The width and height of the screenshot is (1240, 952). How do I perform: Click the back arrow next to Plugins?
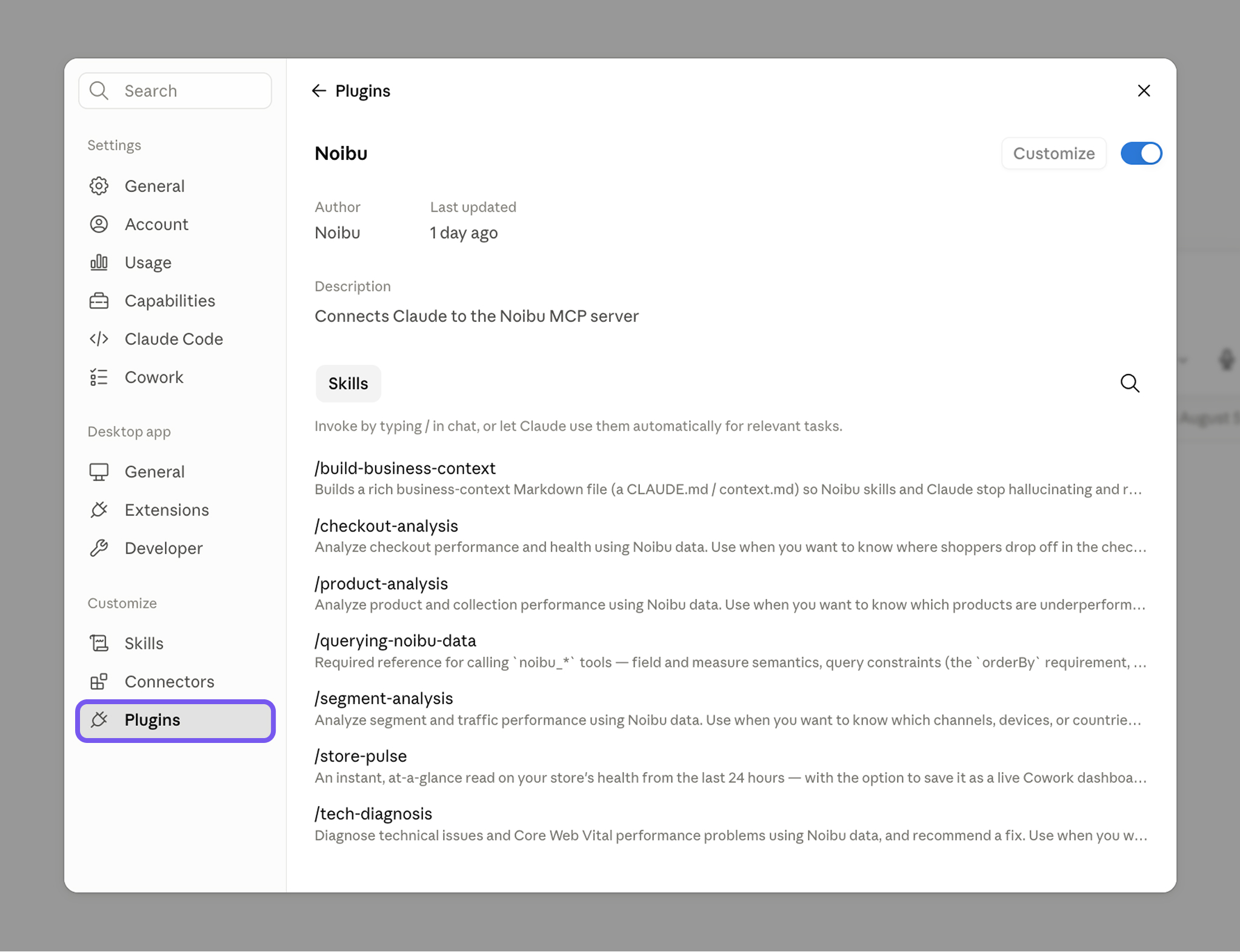(319, 91)
